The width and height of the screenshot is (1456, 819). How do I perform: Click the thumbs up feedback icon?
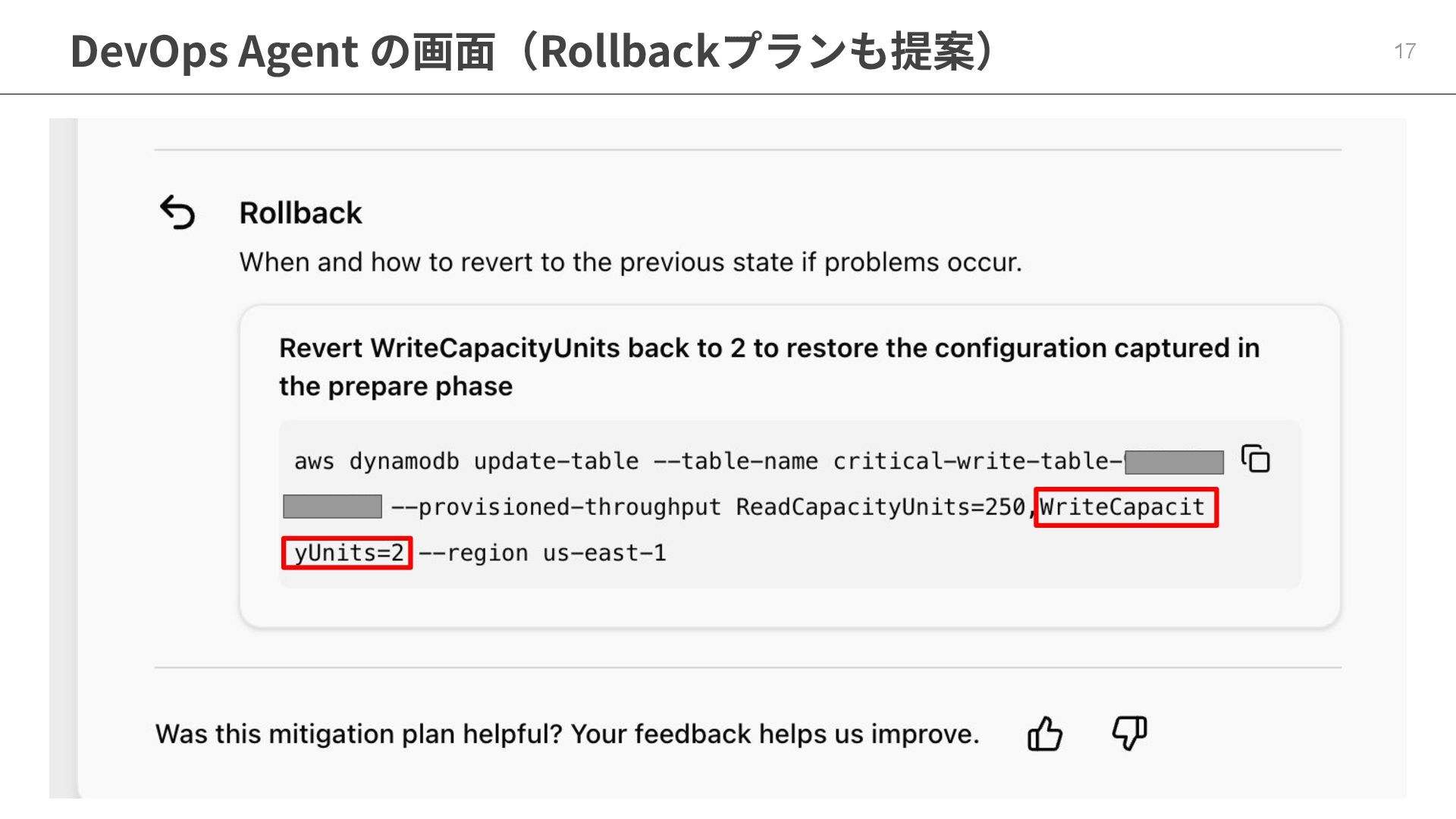(1044, 733)
